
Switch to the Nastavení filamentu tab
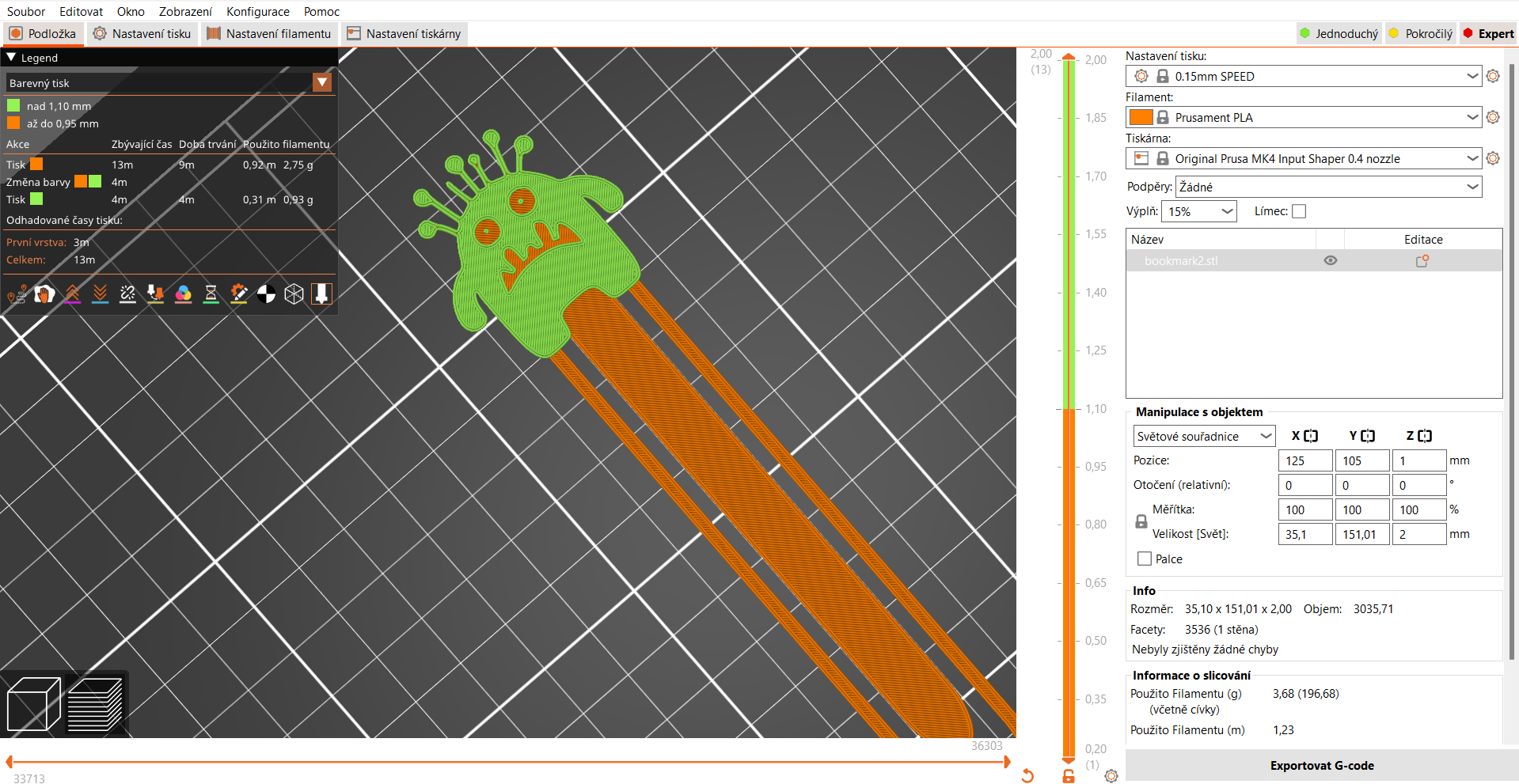(269, 33)
